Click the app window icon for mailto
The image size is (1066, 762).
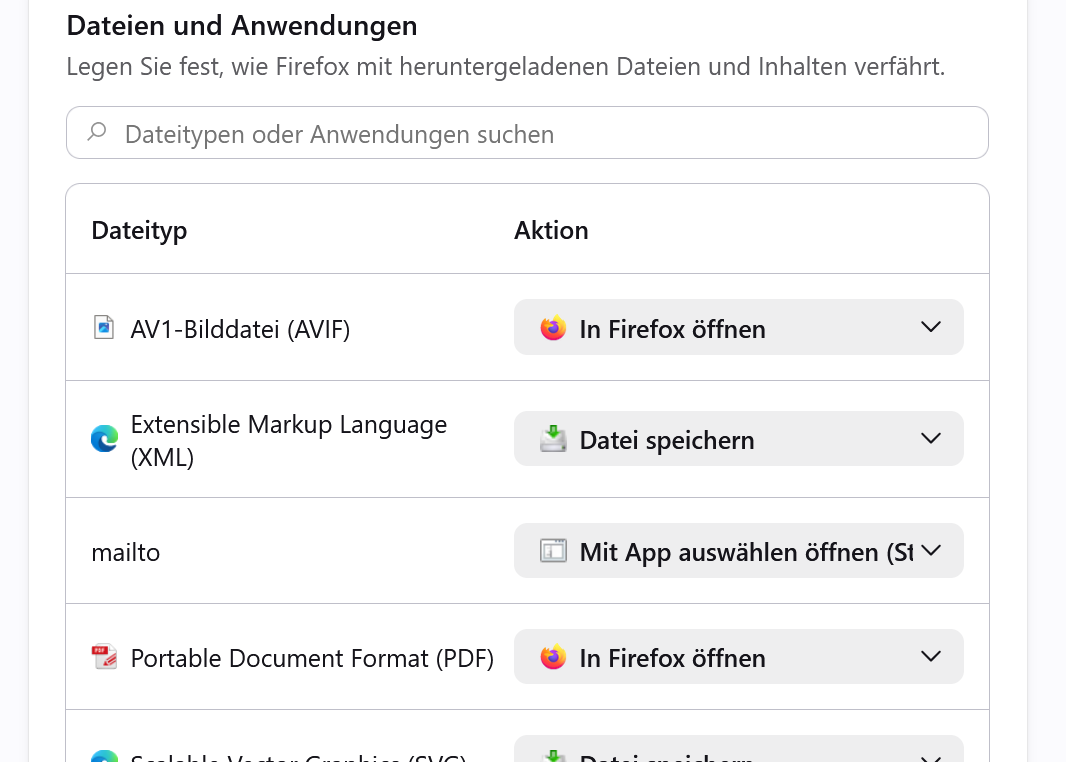[553, 551]
